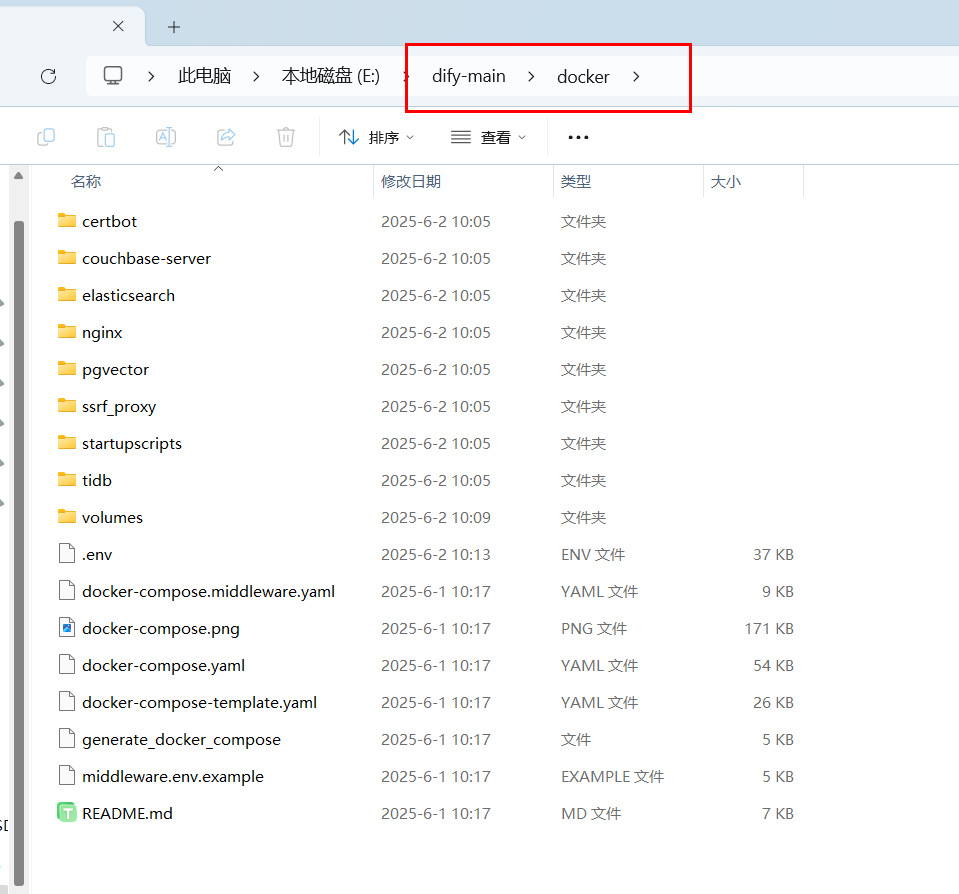Select the elasticsearch folder name

click(128, 295)
